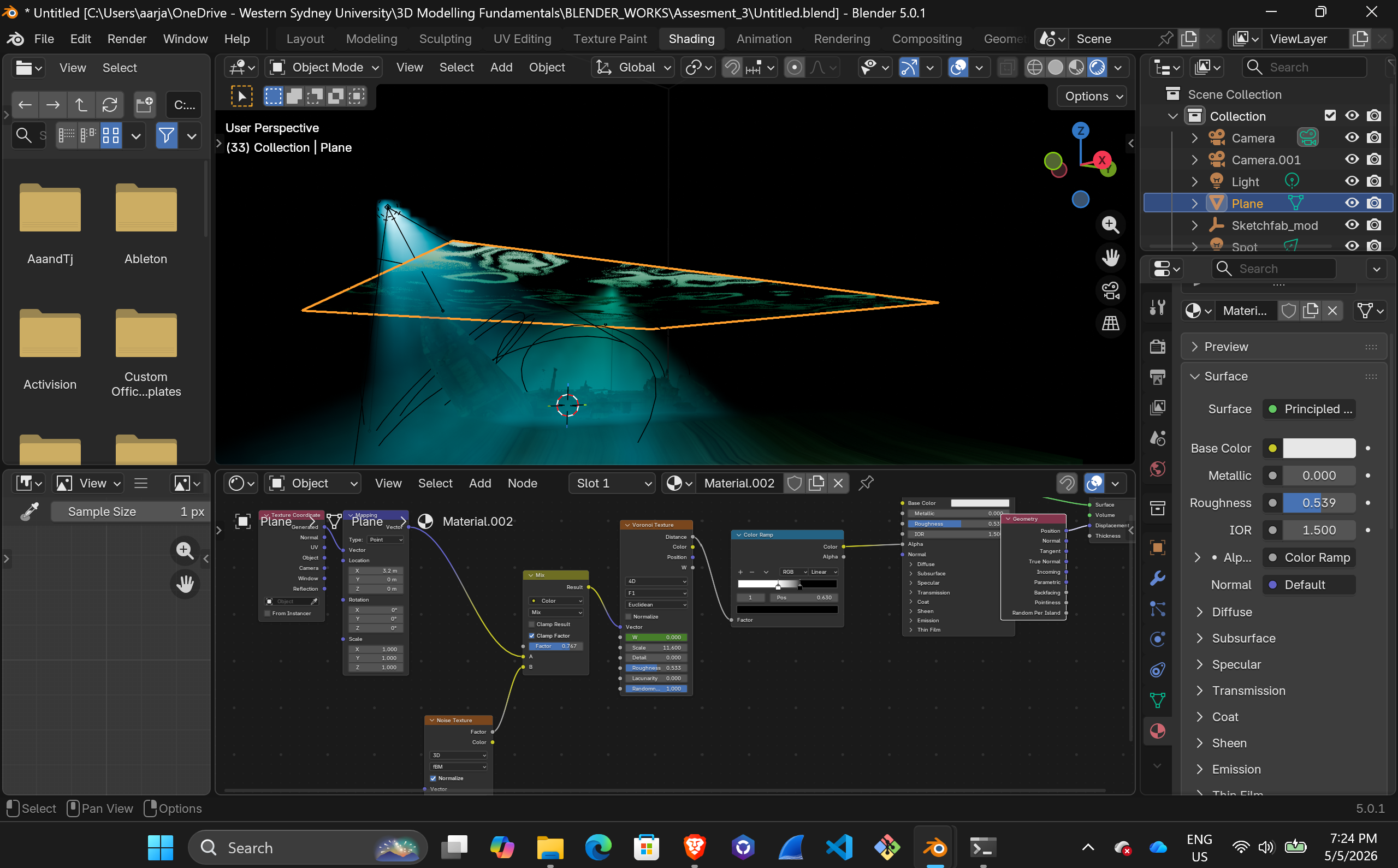Select solid viewport shading icon
This screenshot has height=868, width=1398.
point(1055,68)
